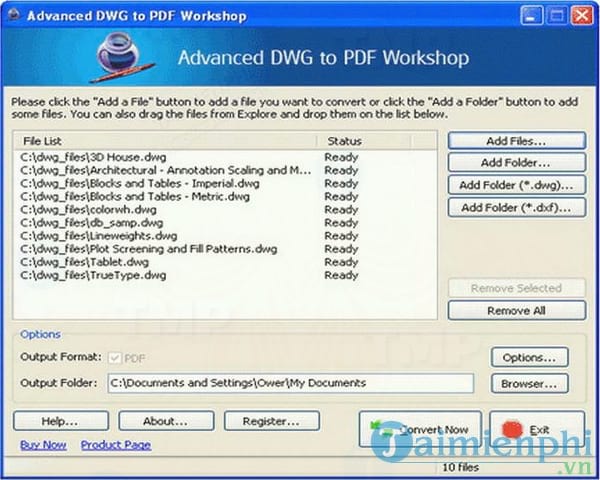The width and height of the screenshot is (600, 480).
Task: Click the Status column header
Action: coord(364,141)
